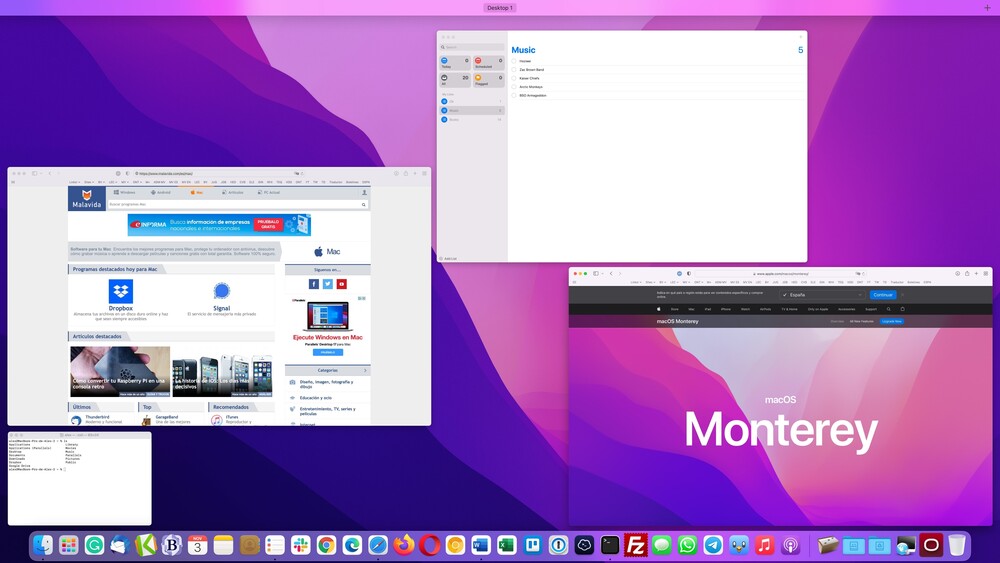Image resolution: width=1000 pixels, height=563 pixels.
Task: Open Podcasts app in the Dock
Action: 790,545
